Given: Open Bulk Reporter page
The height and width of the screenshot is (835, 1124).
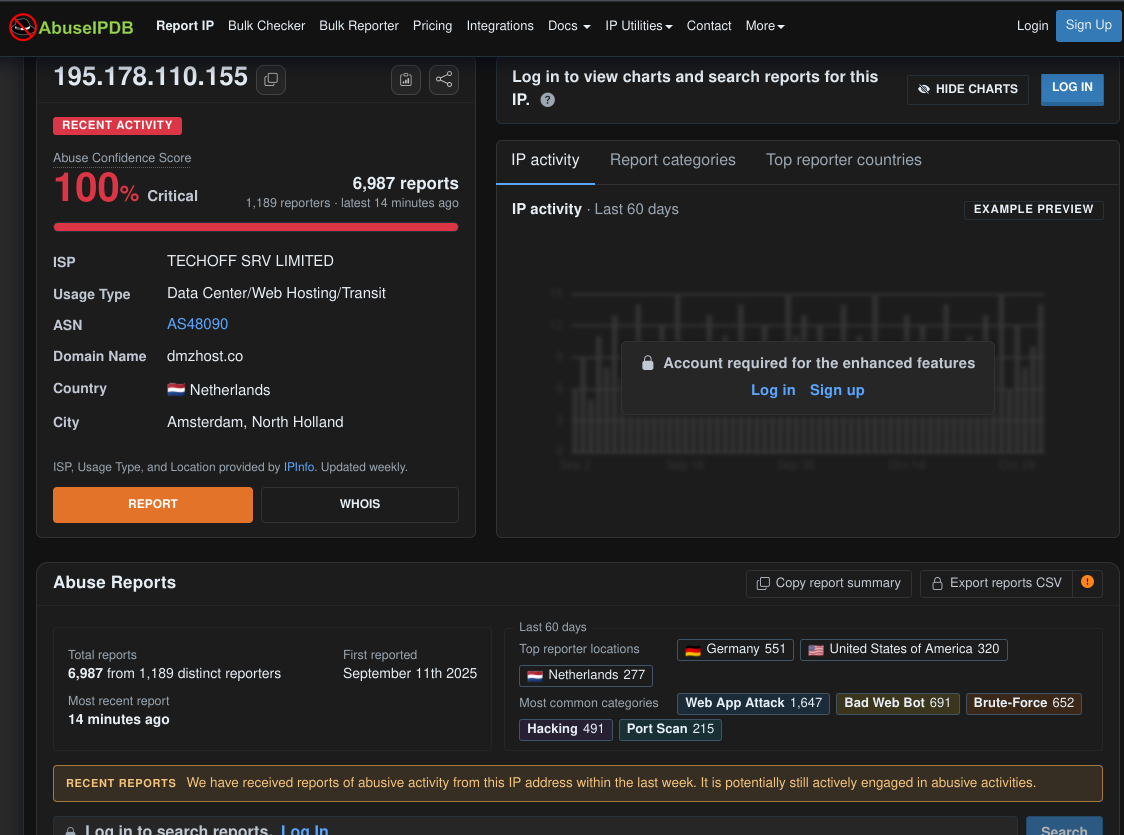Looking at the screenshot, I should [358, 26].
